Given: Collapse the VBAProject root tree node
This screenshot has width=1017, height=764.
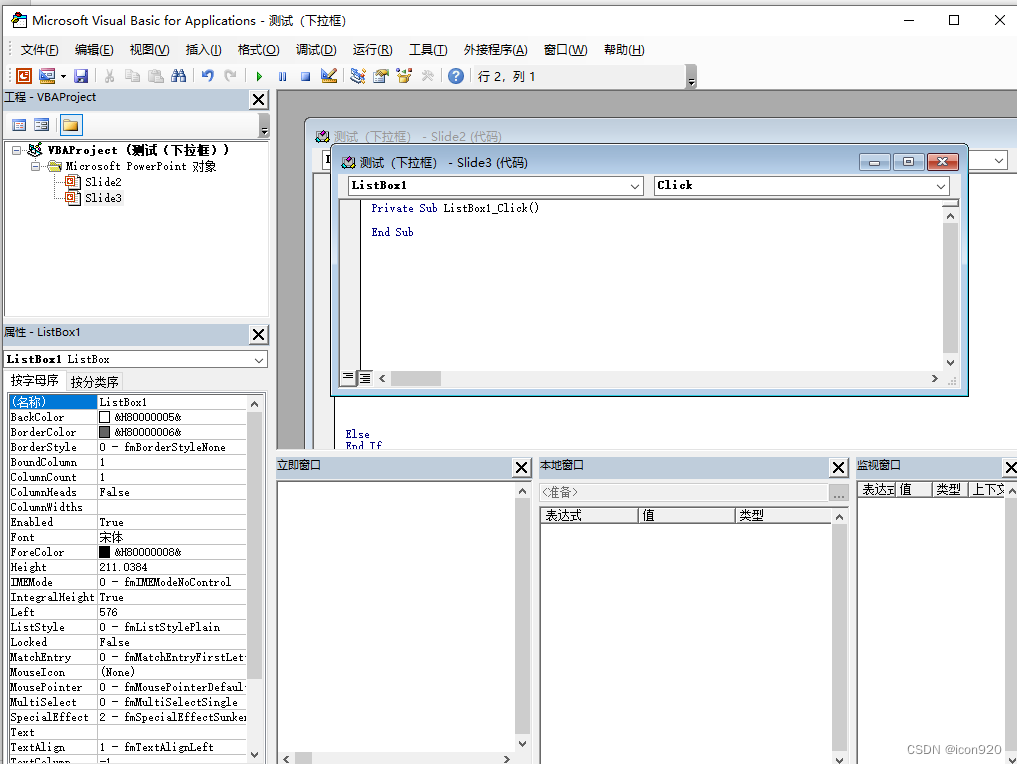Looking at the screenshot, I should click(17, 150).
